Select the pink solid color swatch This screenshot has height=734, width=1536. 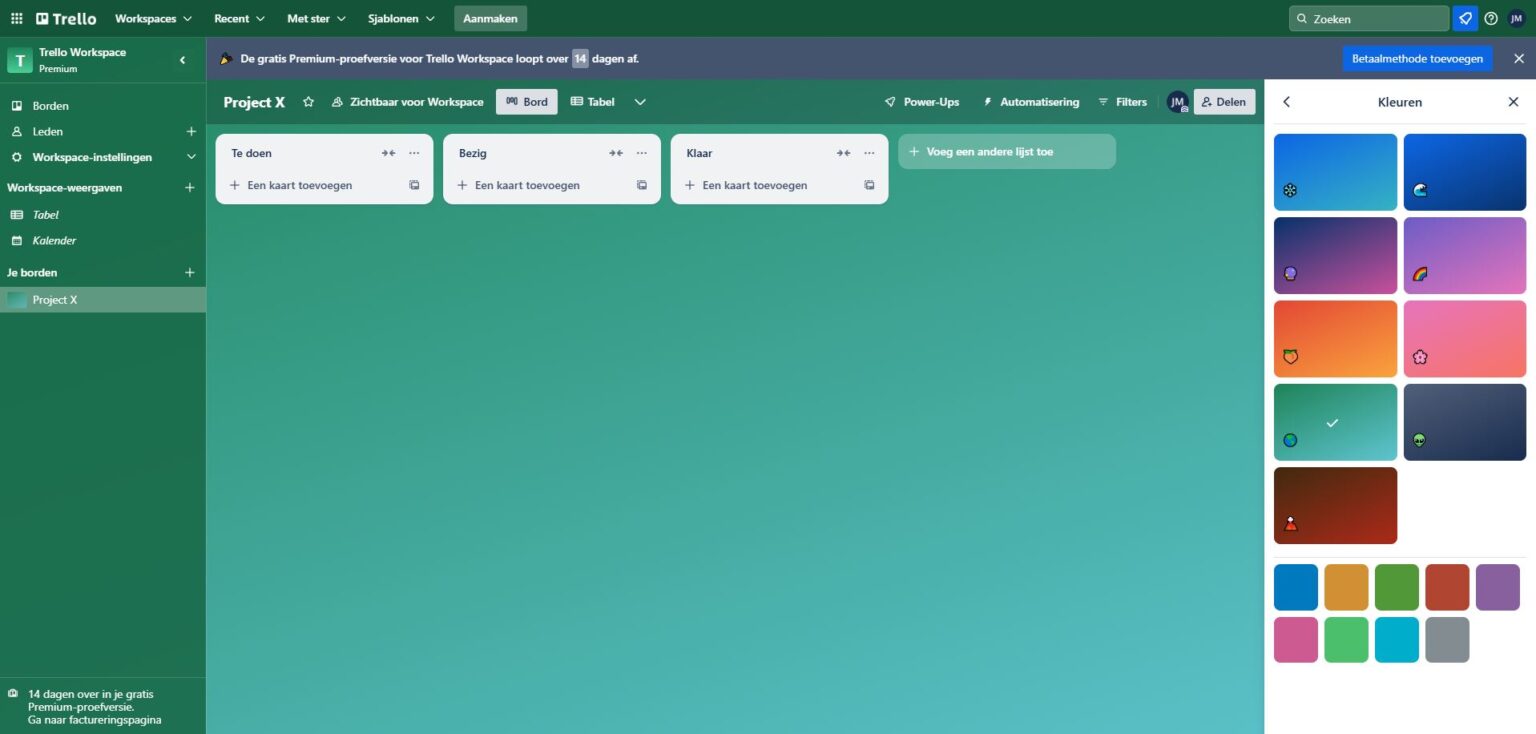tap(1296, 640)
